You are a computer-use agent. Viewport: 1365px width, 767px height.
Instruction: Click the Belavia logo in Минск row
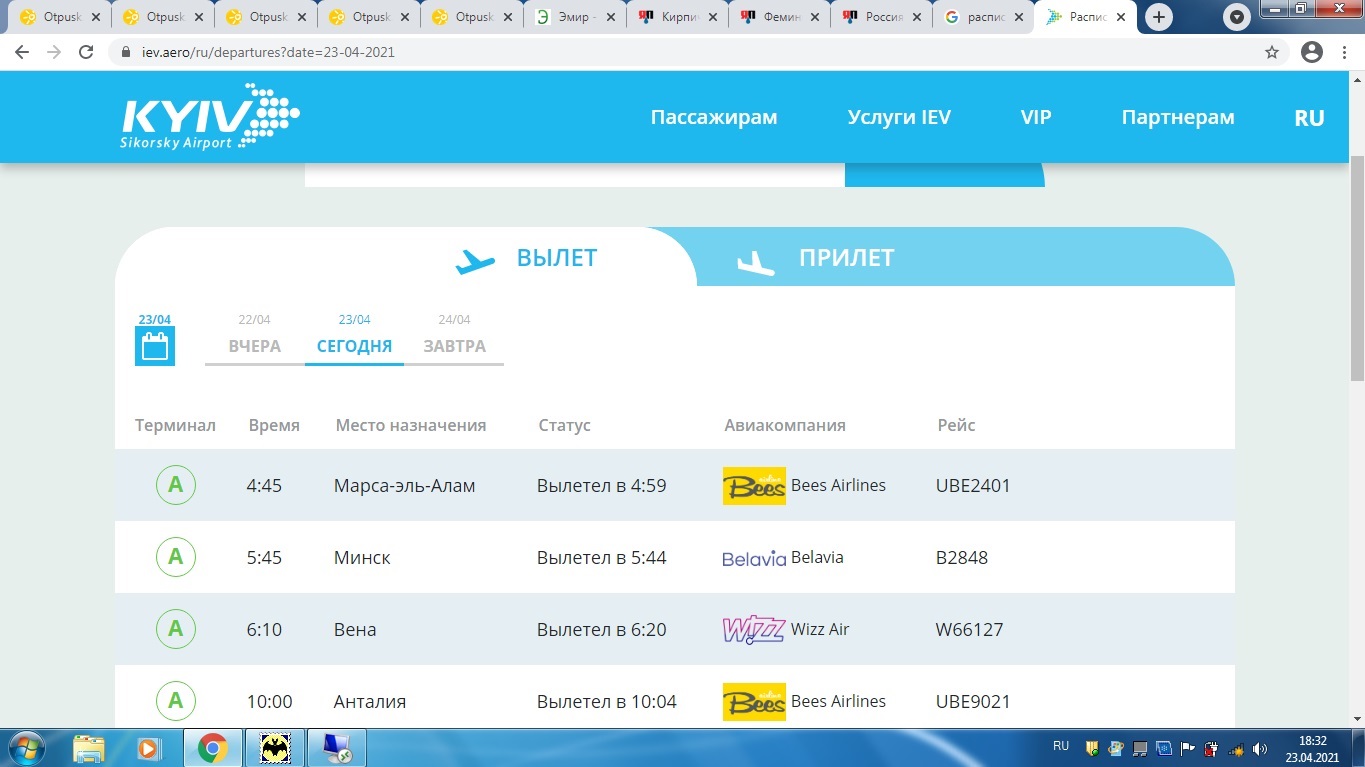pos(754,558)
